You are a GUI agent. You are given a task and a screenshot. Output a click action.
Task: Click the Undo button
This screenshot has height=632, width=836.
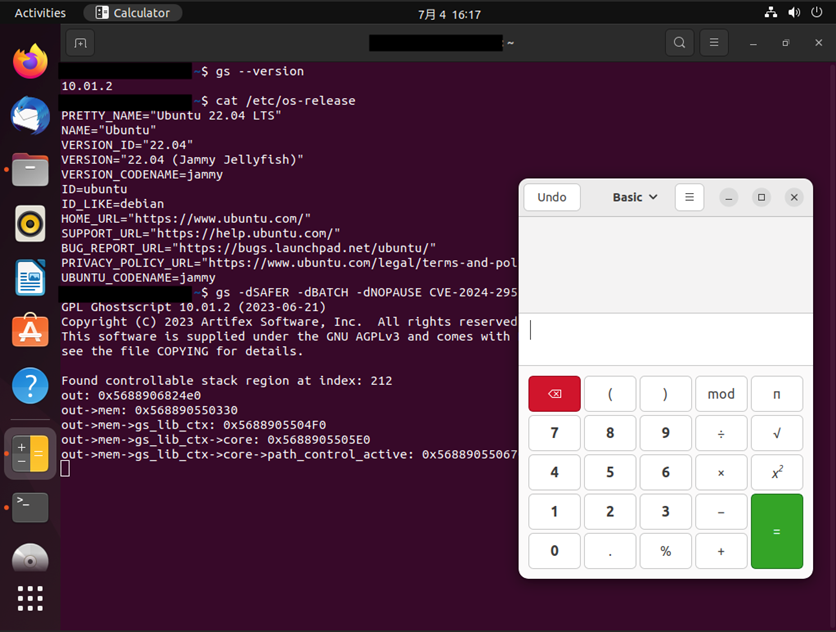552,197
